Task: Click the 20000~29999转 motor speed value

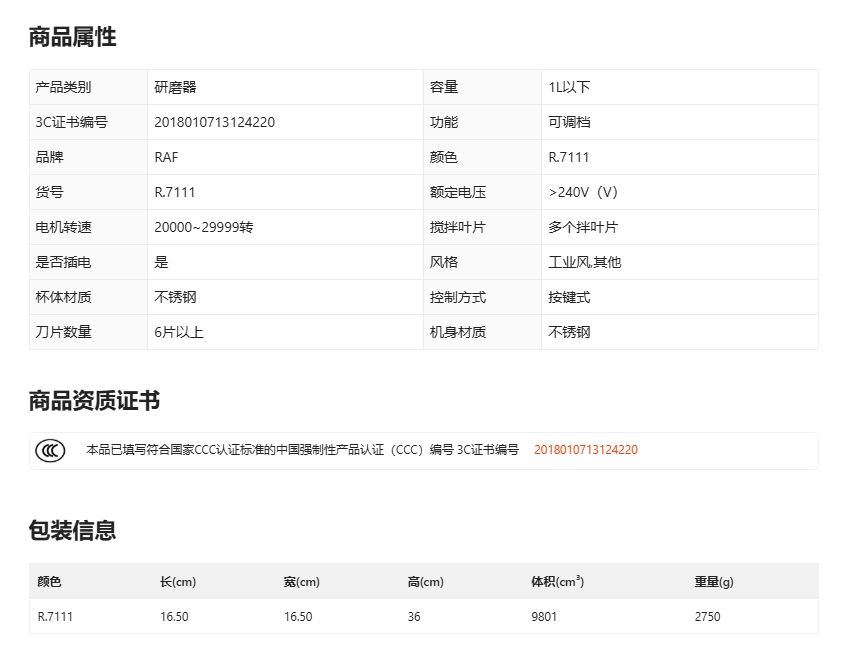Action: [203, 228]
